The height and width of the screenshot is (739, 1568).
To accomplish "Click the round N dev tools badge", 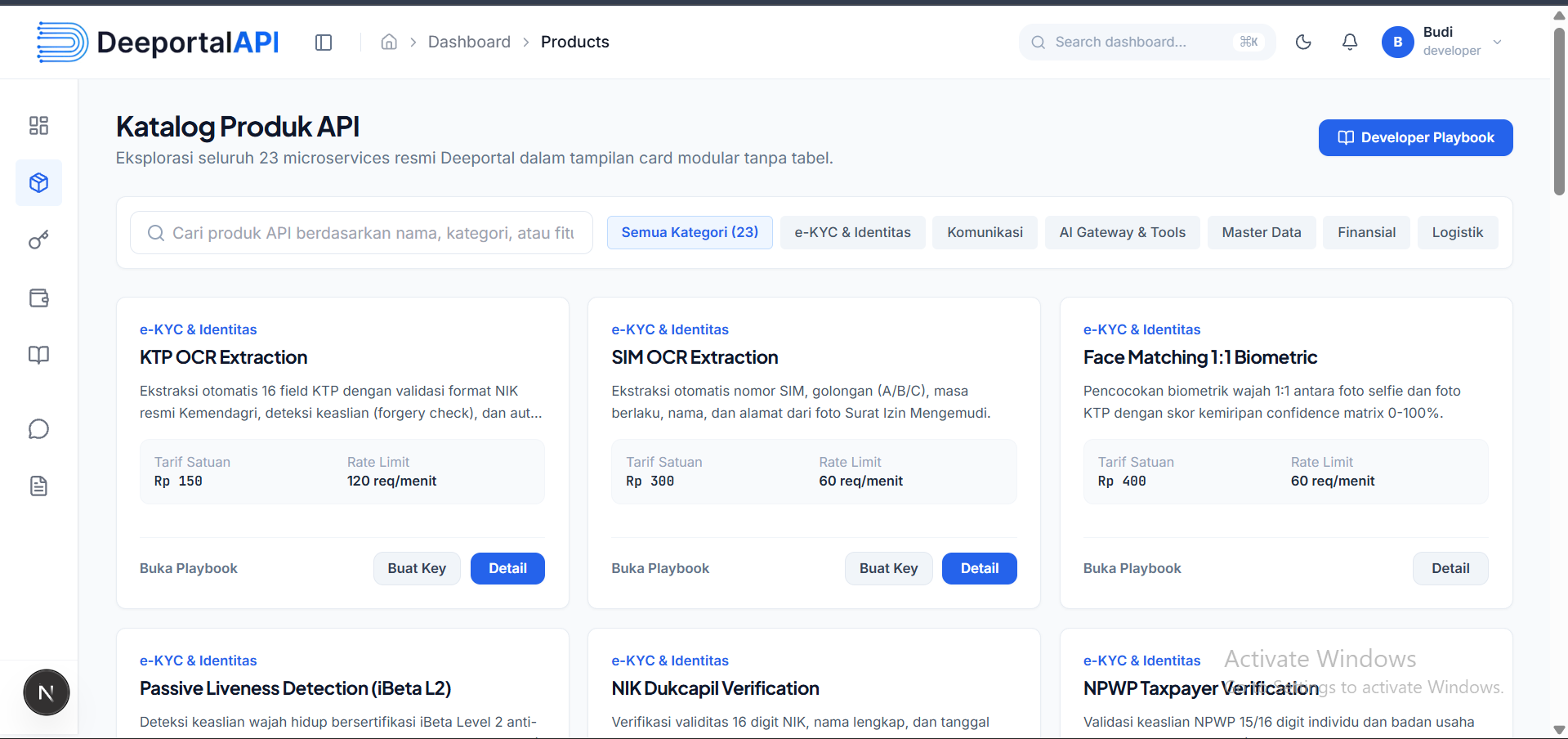I will click(x=47, y=692).
